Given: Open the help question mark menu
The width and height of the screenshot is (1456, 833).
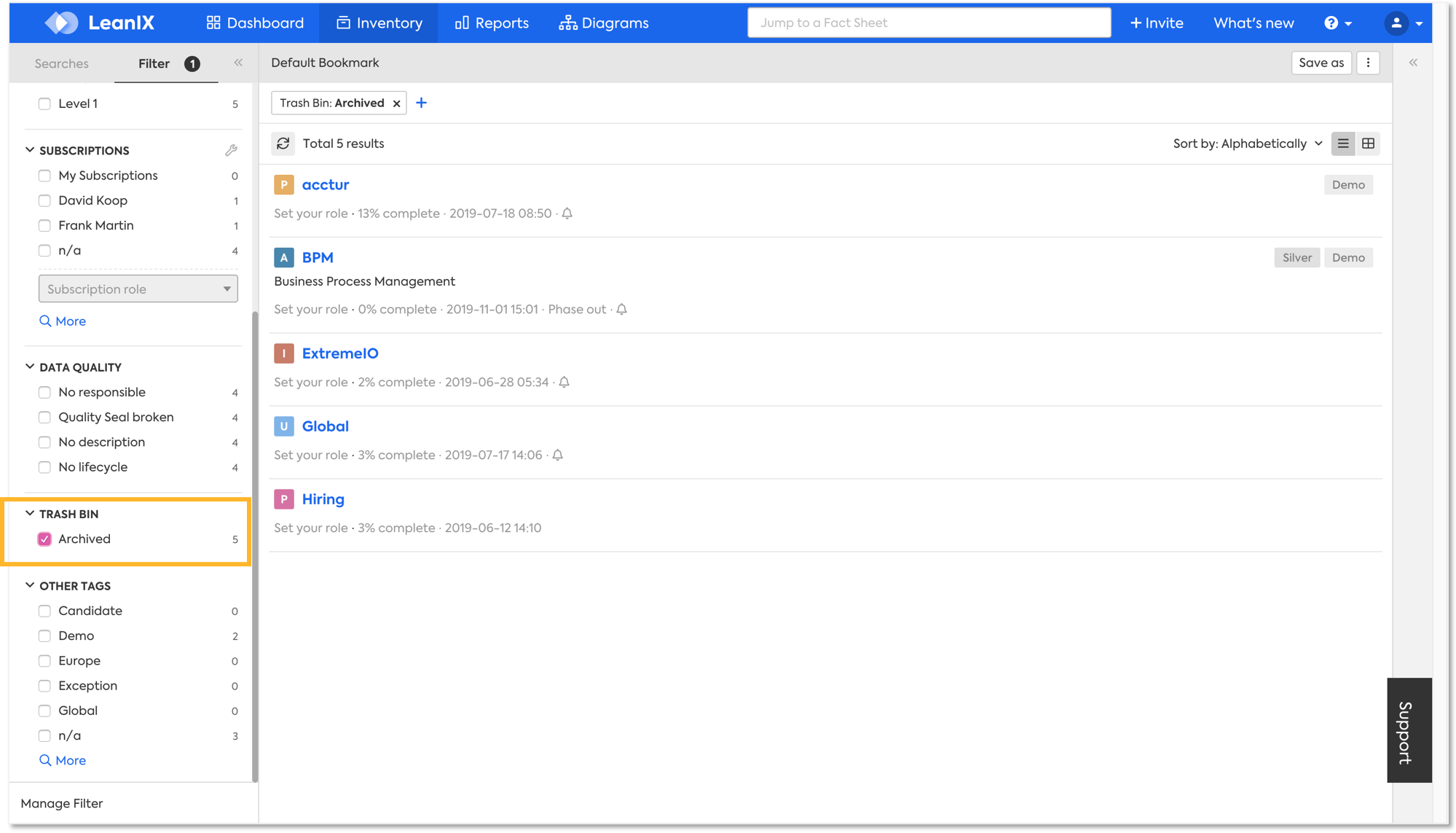Looking at the screenshot, I should [1337, 23].
